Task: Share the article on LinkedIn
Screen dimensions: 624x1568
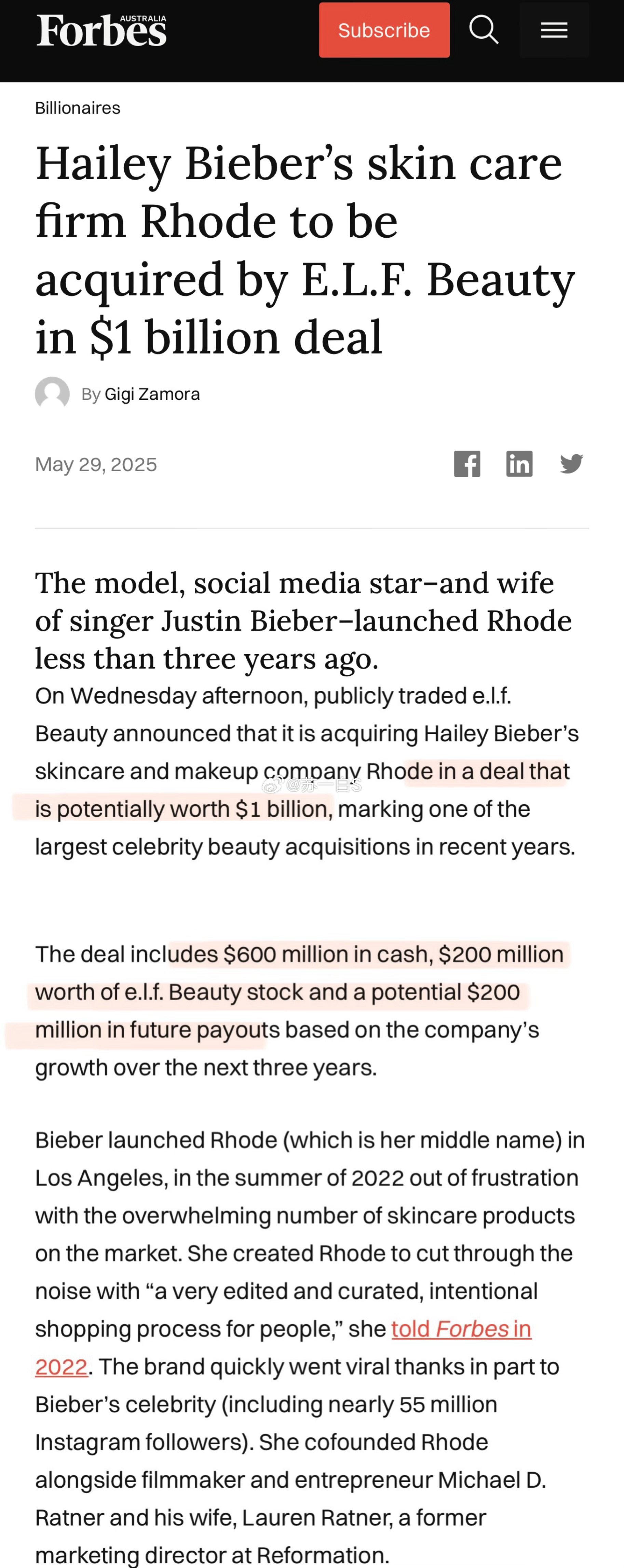Action: 519,464
